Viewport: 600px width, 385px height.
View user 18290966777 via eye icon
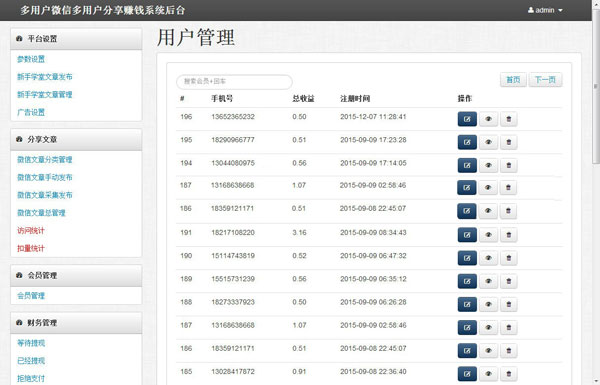[x=488, y=142]
